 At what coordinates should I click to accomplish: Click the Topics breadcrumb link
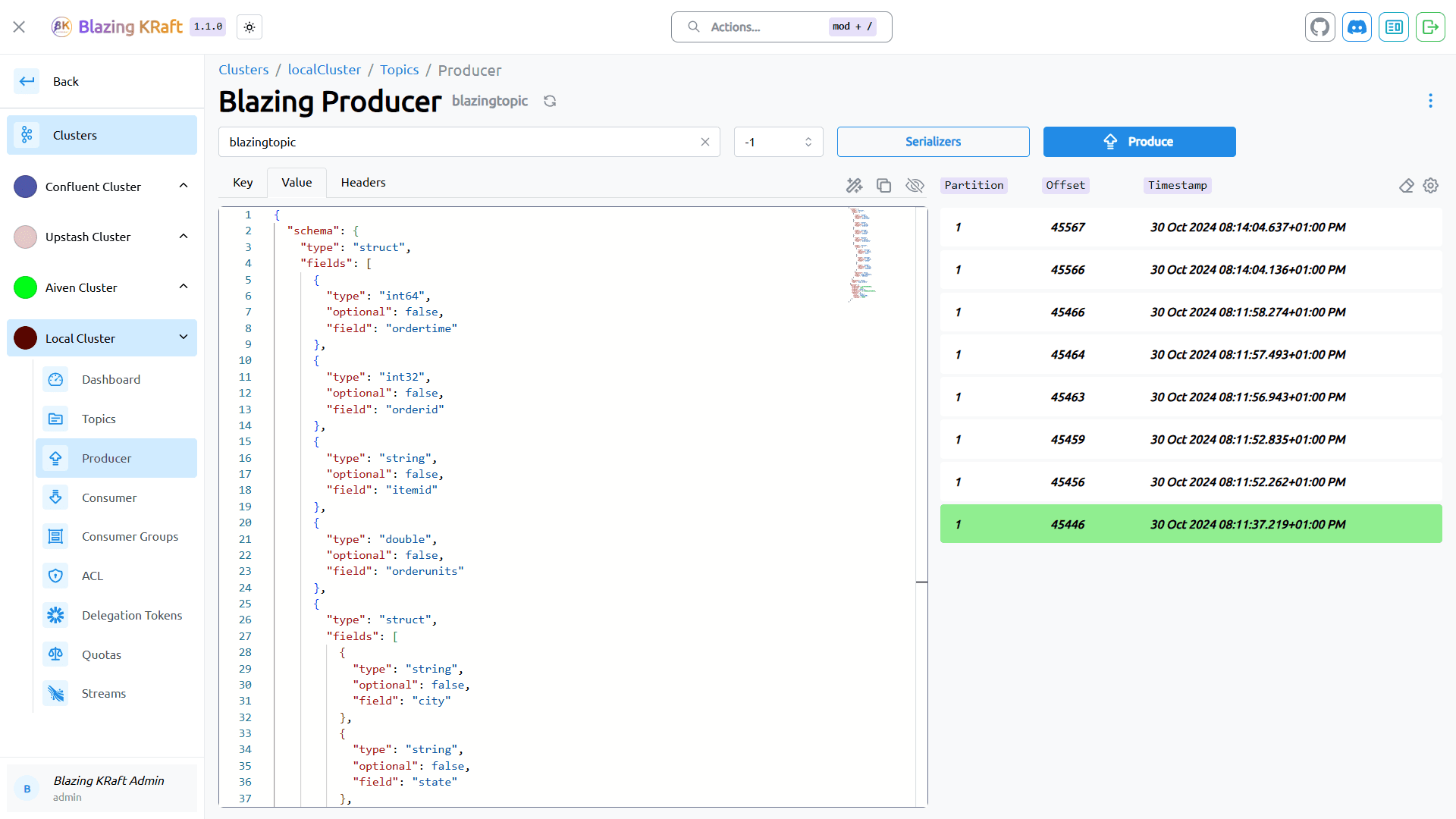(400, 70)
